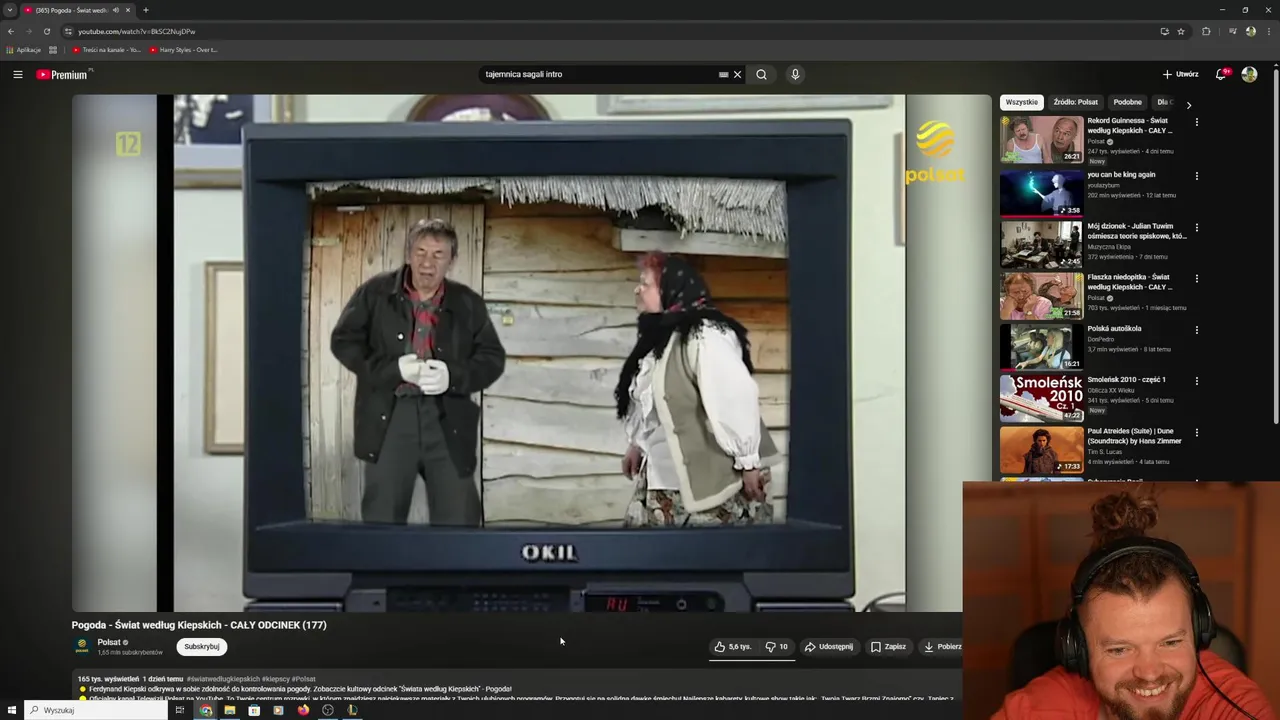Viewport: 1280px width, 720px height.
Task: Dislike the video with thumbs down
Action: (777, 647)
